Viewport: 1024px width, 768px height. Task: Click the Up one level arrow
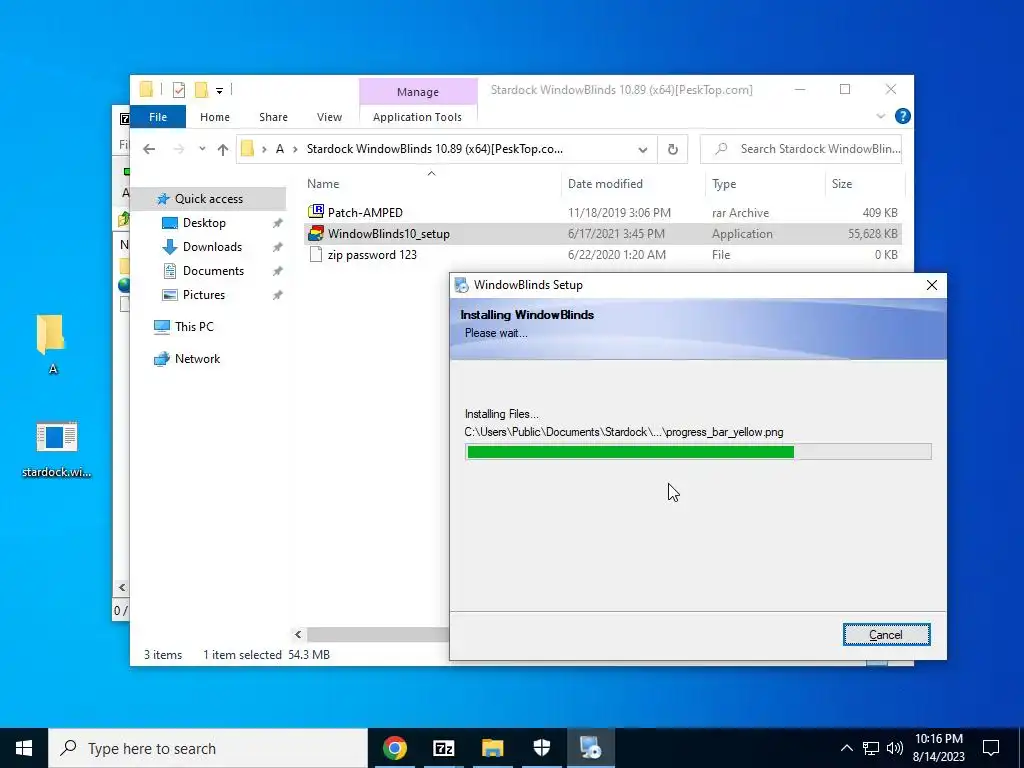coord(223,150)
